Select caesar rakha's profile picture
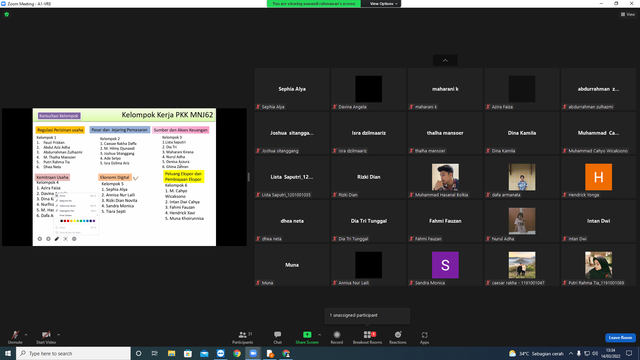The image size is (640, 360). [x=522, y=265]
